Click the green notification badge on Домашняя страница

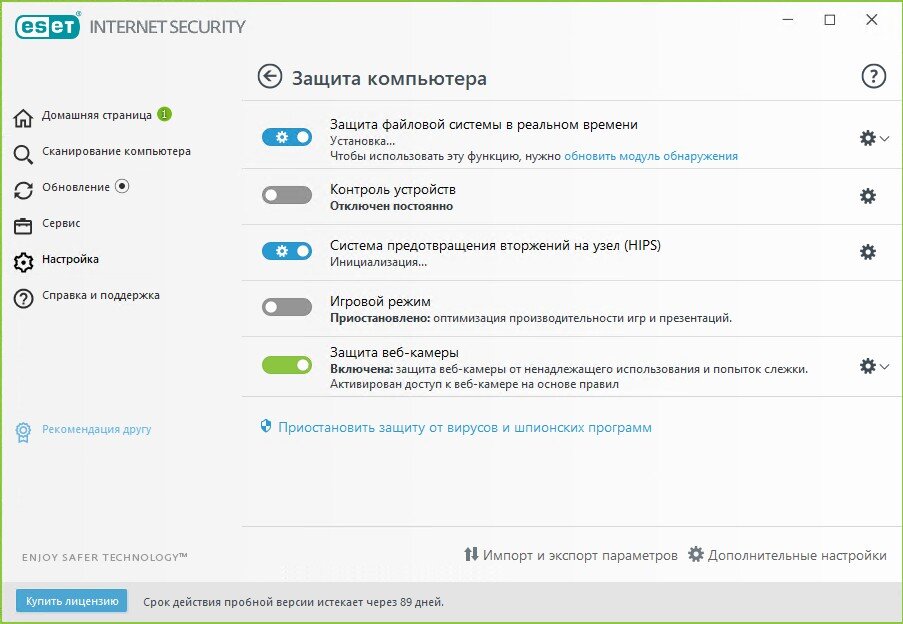164,114
